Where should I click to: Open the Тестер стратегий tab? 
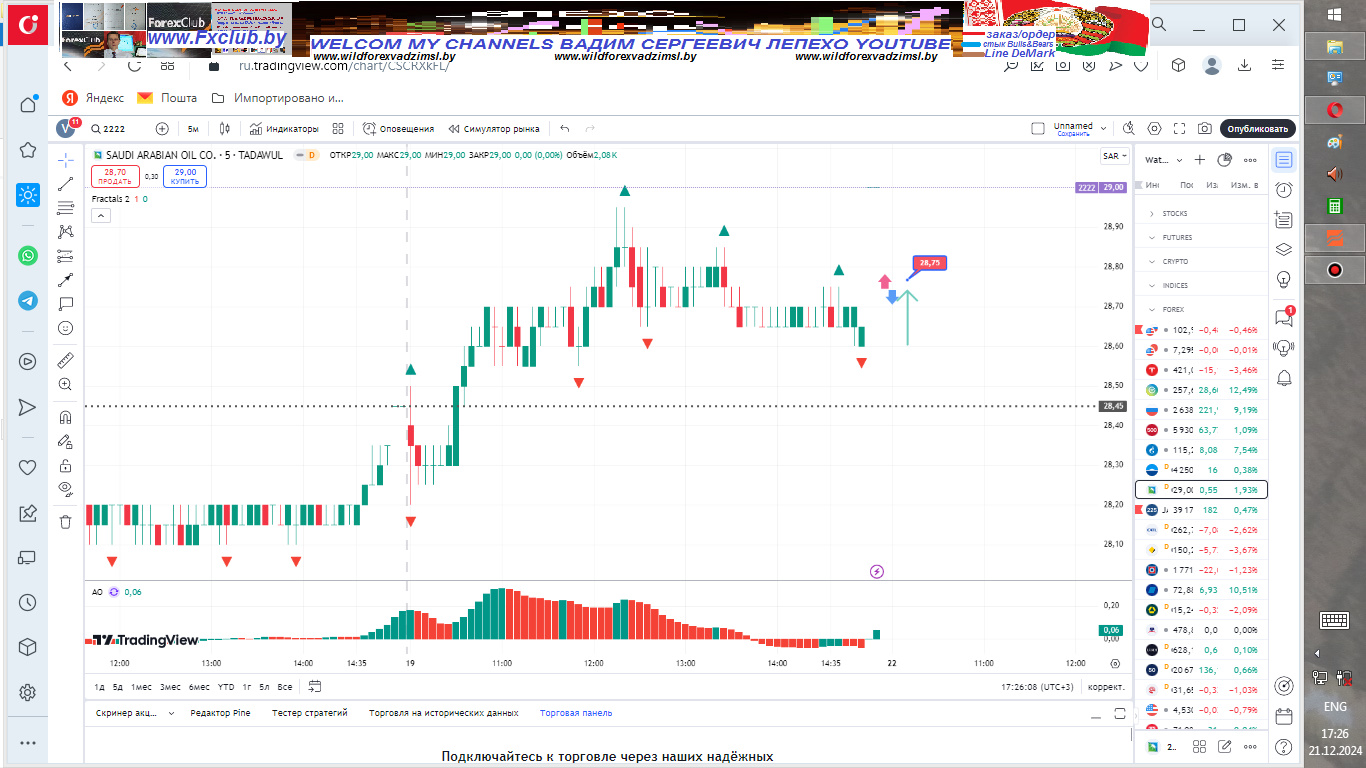pyautogui.click(x=310, y=713)
